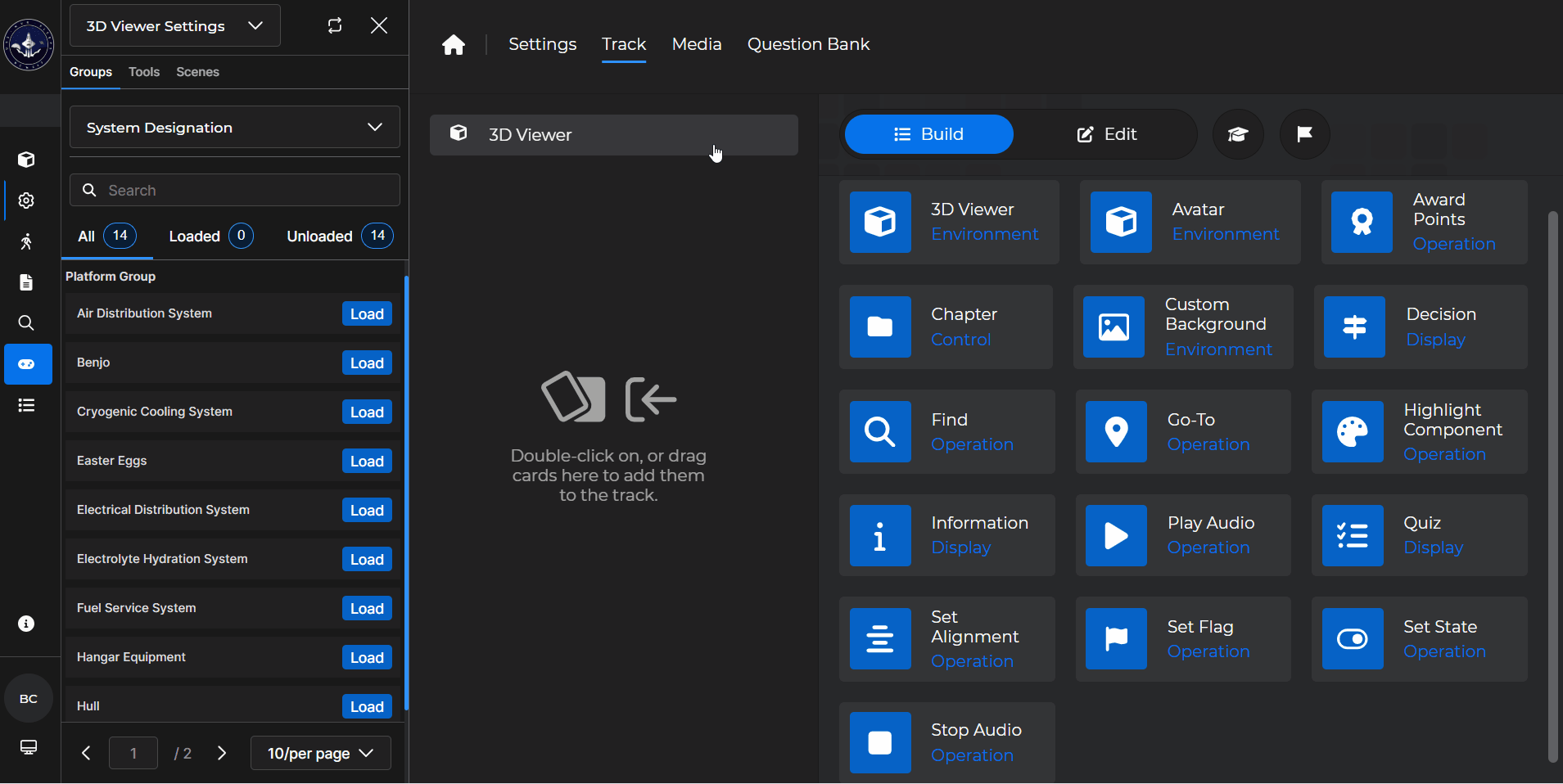Screen dimensions: 1563x784
Task: Add the Avatar Environment card
Action: (x=1190, y=222)
